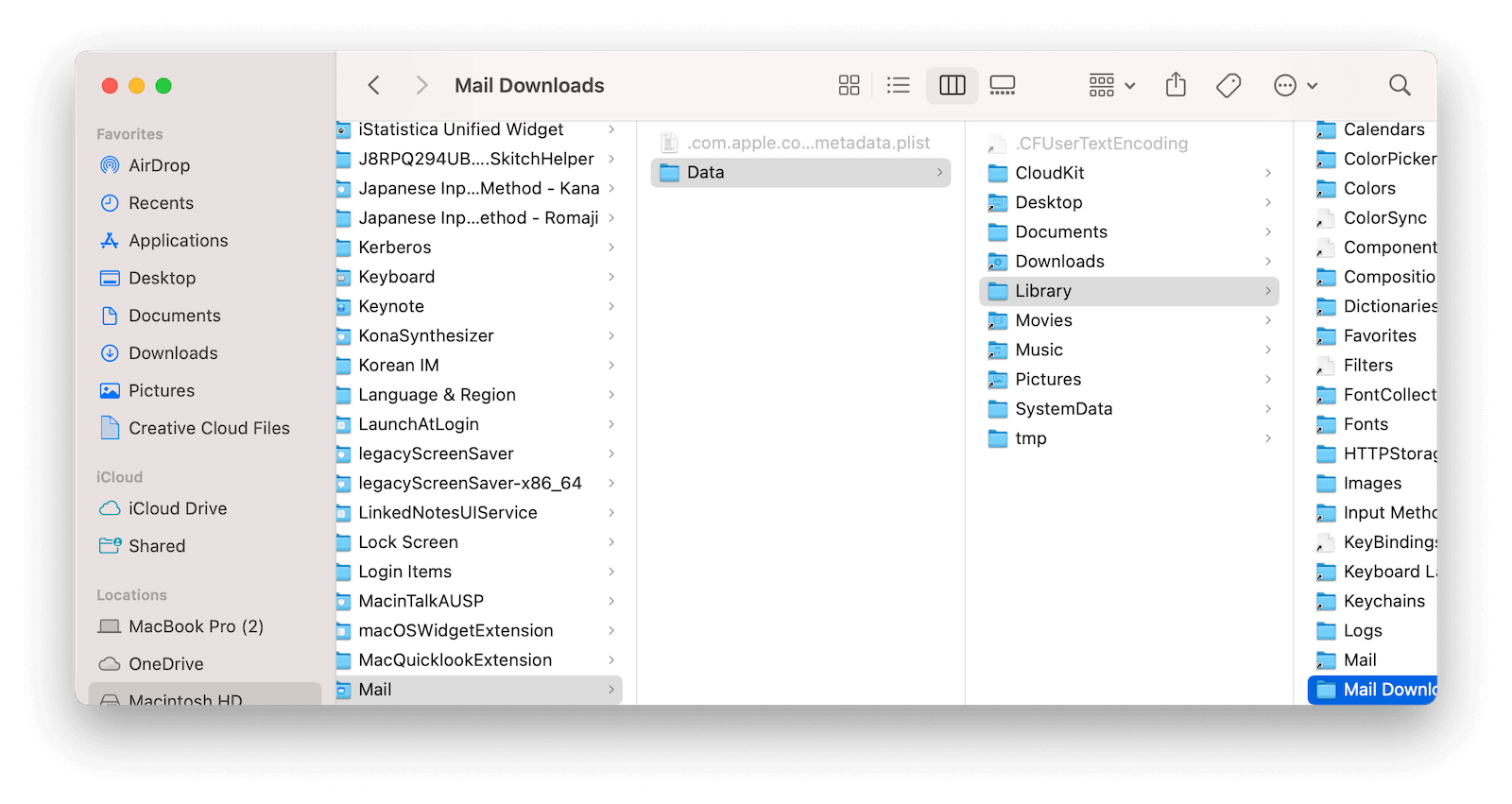Expand the highlighted Mail folder chevron
The height and width of the screenshot is (804, 1512).
[x=611, y=690]
